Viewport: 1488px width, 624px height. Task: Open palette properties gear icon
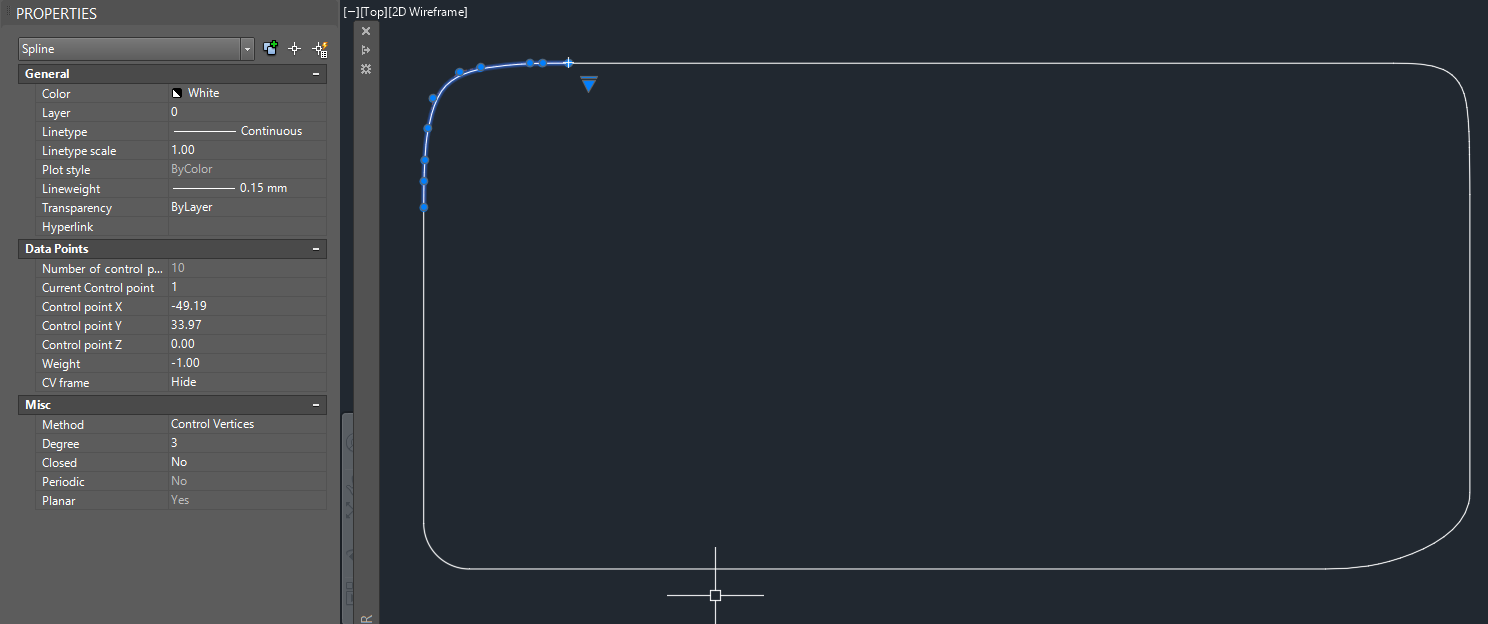coord(366,69)
